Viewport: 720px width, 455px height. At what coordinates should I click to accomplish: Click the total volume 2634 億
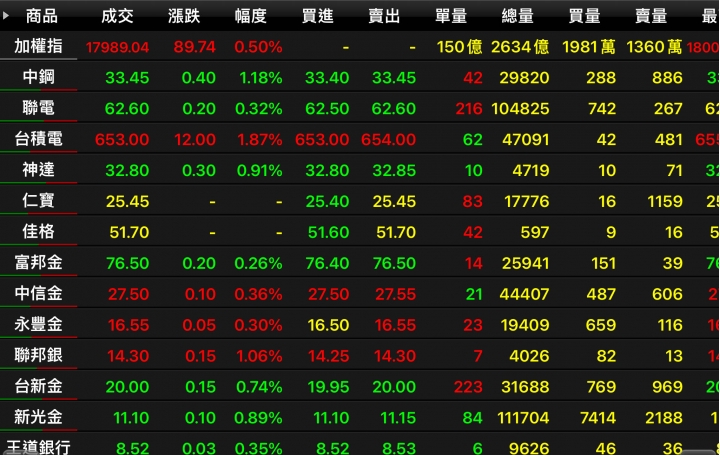point(520,47)
